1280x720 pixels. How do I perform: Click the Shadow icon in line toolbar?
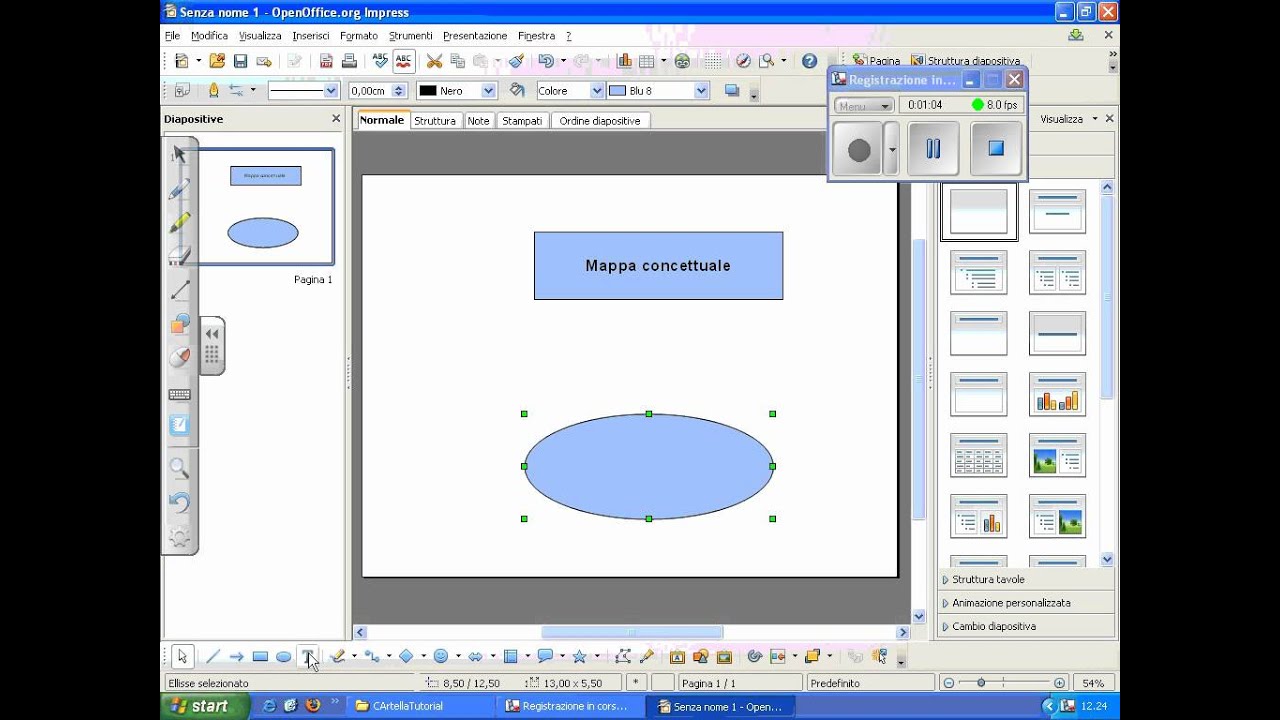click(x=732, y=90)
